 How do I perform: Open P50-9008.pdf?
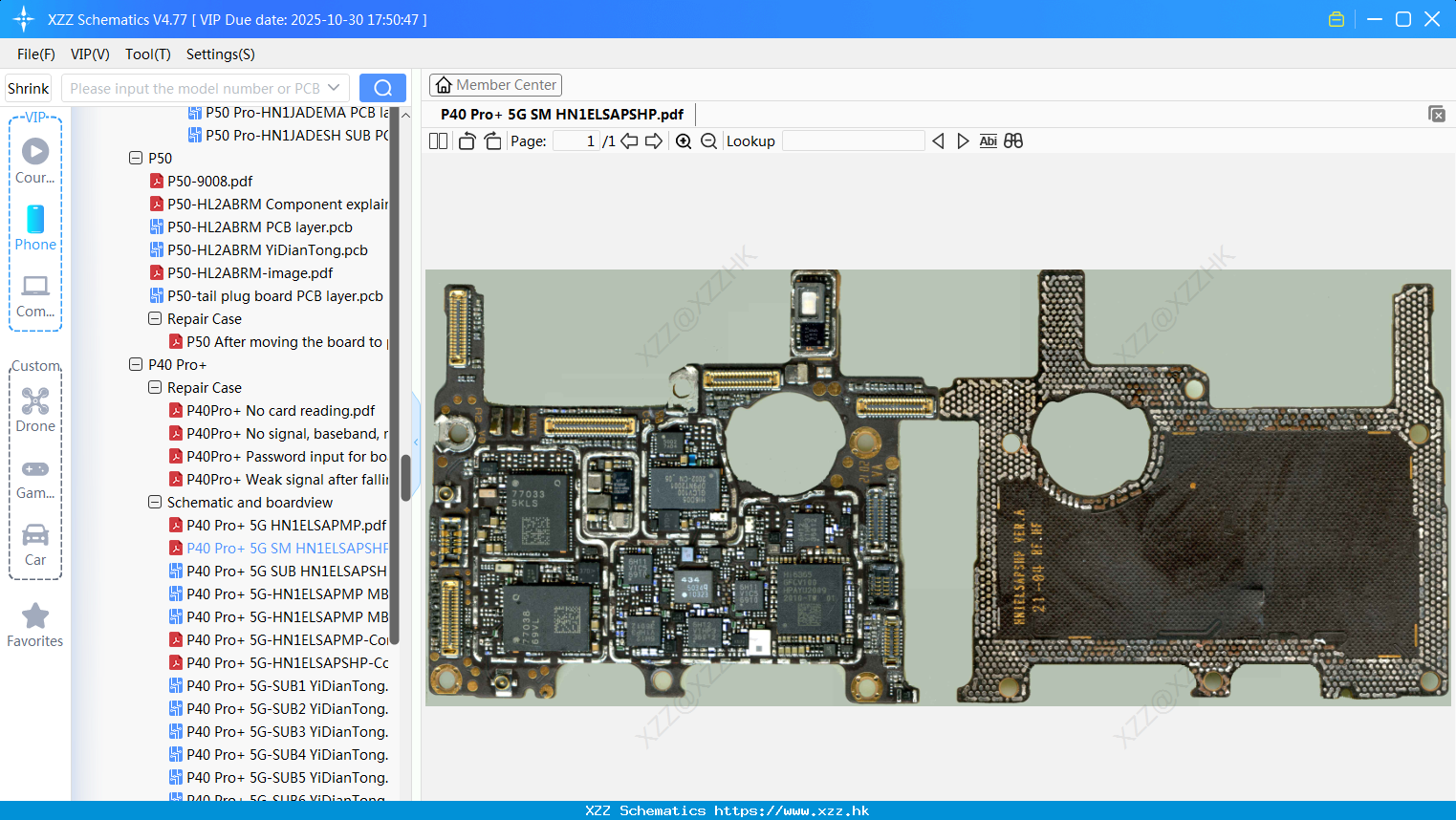[x=209, y=181]
